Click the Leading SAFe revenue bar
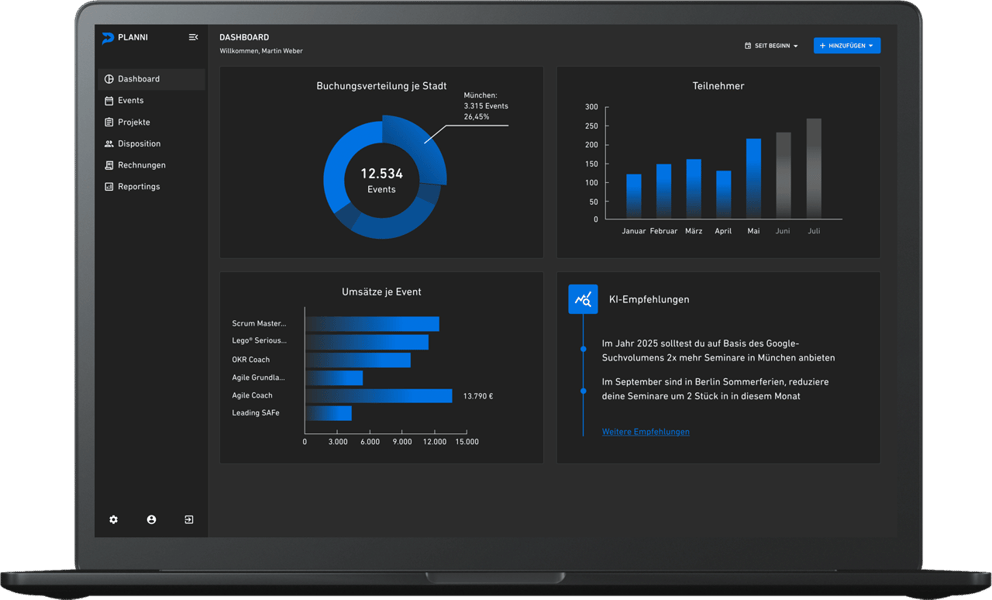This screenshot has height=600, width=992. [328, 413]
